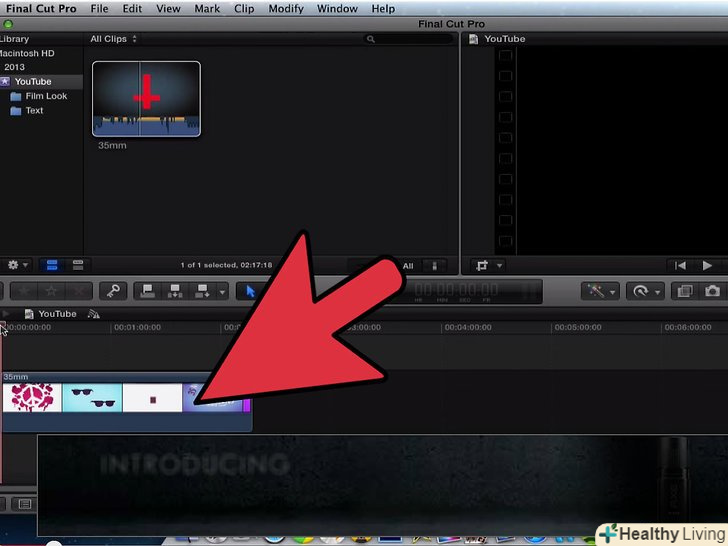Open the All Clips filter dropdown
The image size is (728, 546).
tap(113, 39)
